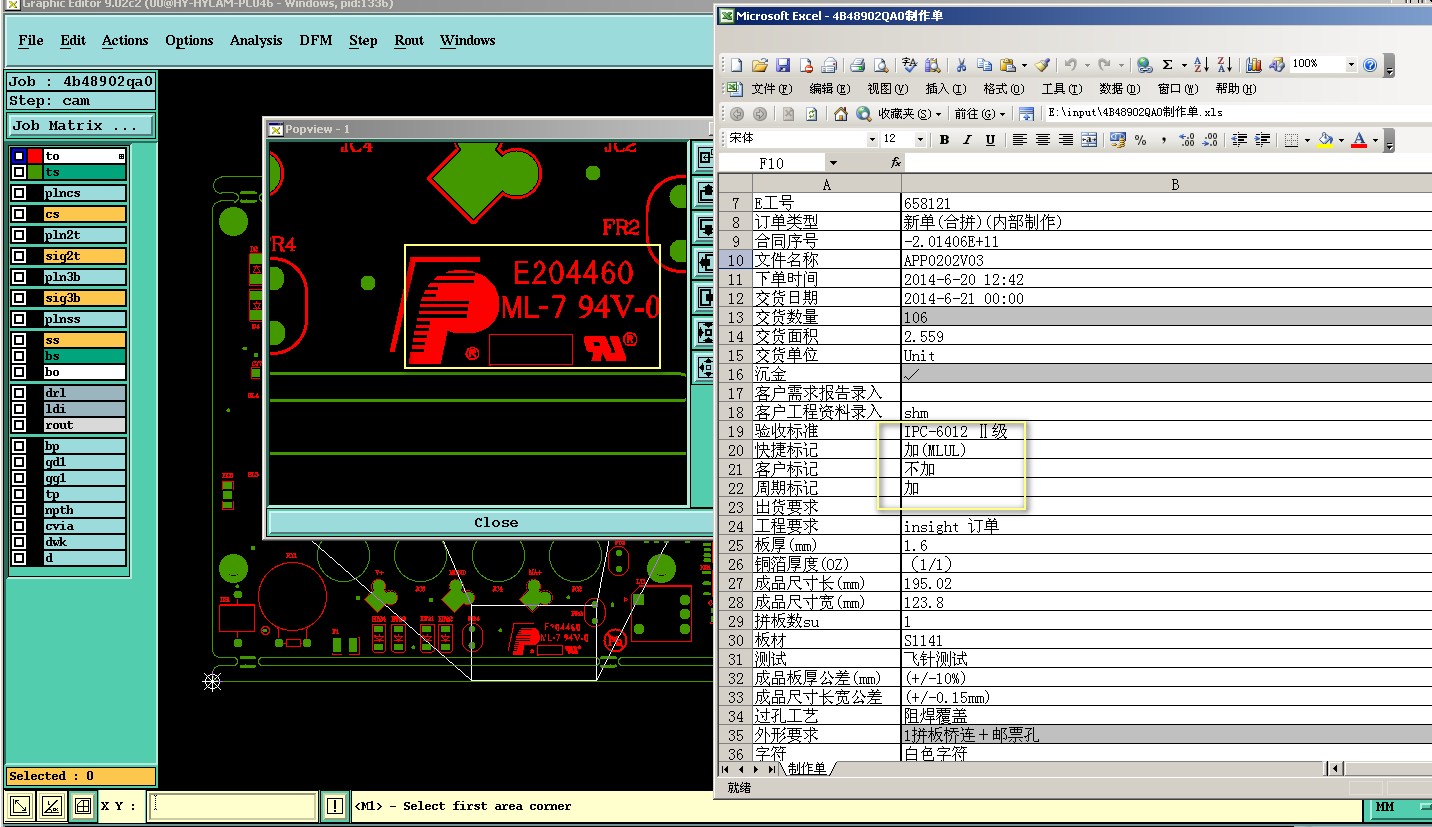1432x827 pixels.
Task: Click the red color swatch of layer to
Action: tap(35, 156)
